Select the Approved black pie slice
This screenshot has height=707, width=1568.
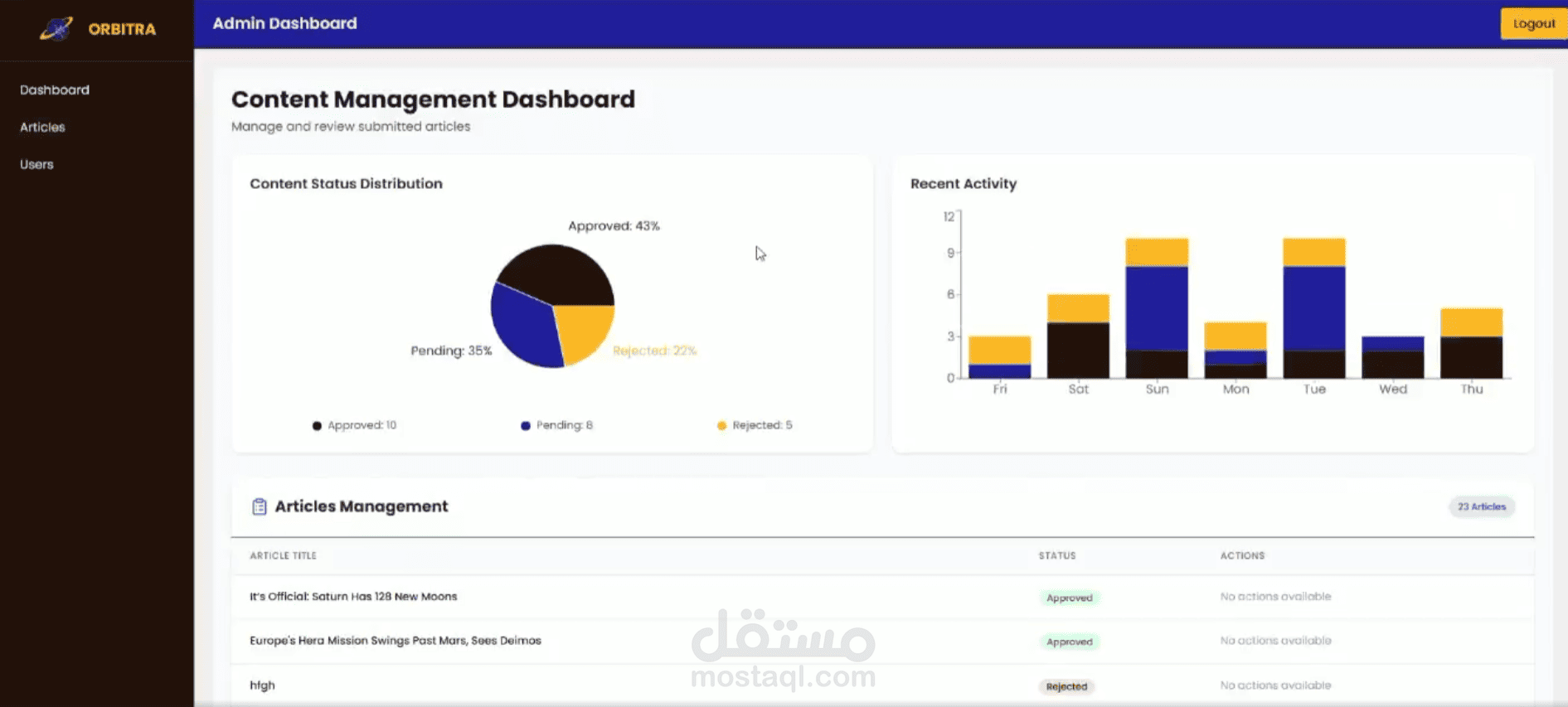click(x=557, y=274)
